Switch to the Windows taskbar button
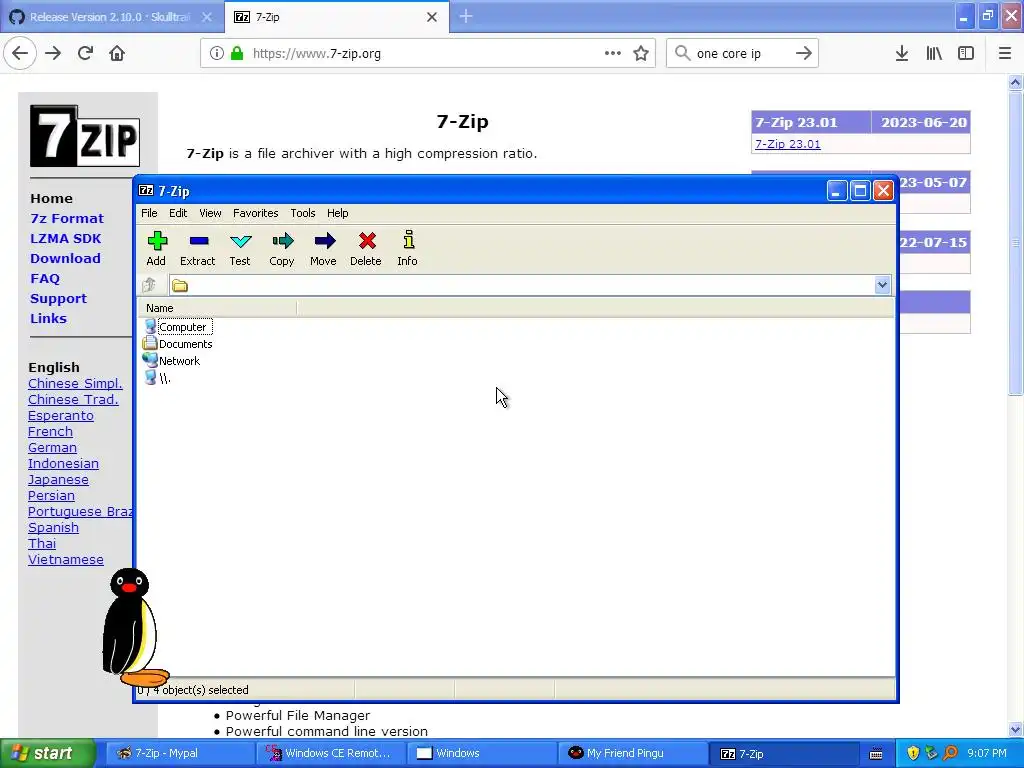This screenshot has height=768, width=1024. tap(482, 753)
